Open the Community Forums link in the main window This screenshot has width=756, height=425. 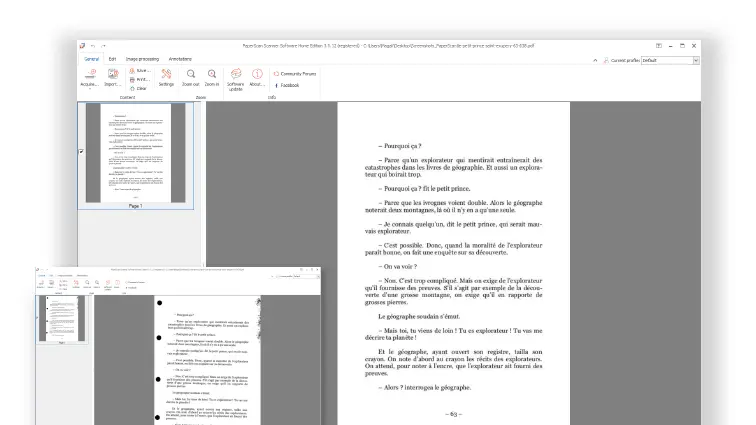tap(295, 74)
